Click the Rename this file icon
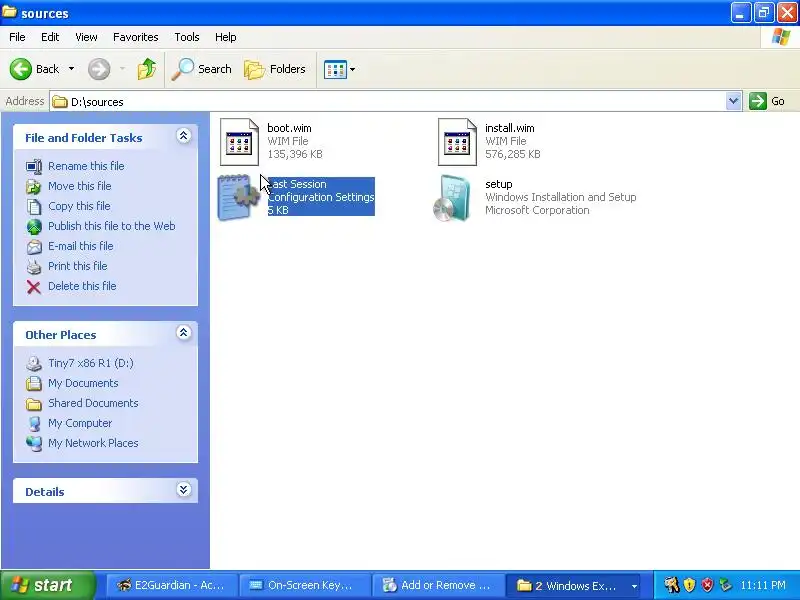 tap(34, 167)
